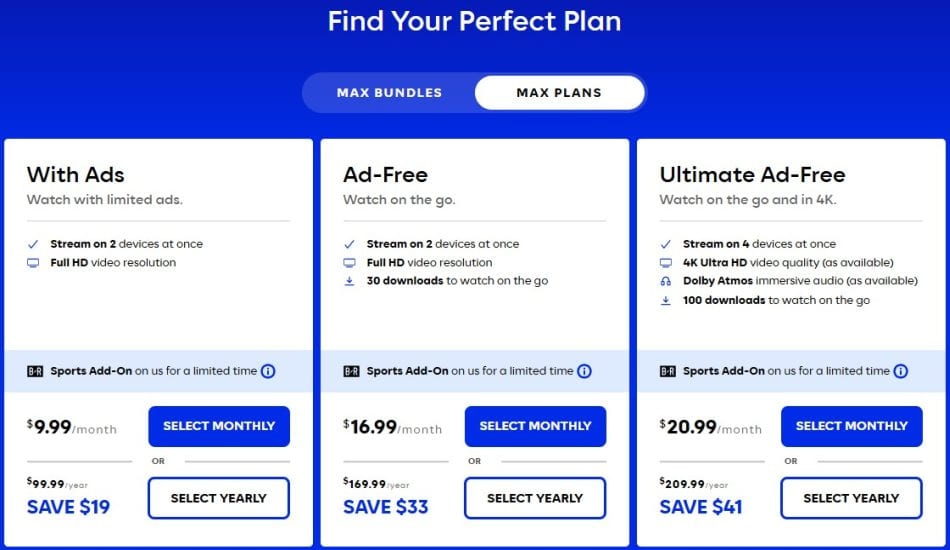Click download icon beside 100 downloads
This screenshot has height=550, width=950.
tap(666, 300)
